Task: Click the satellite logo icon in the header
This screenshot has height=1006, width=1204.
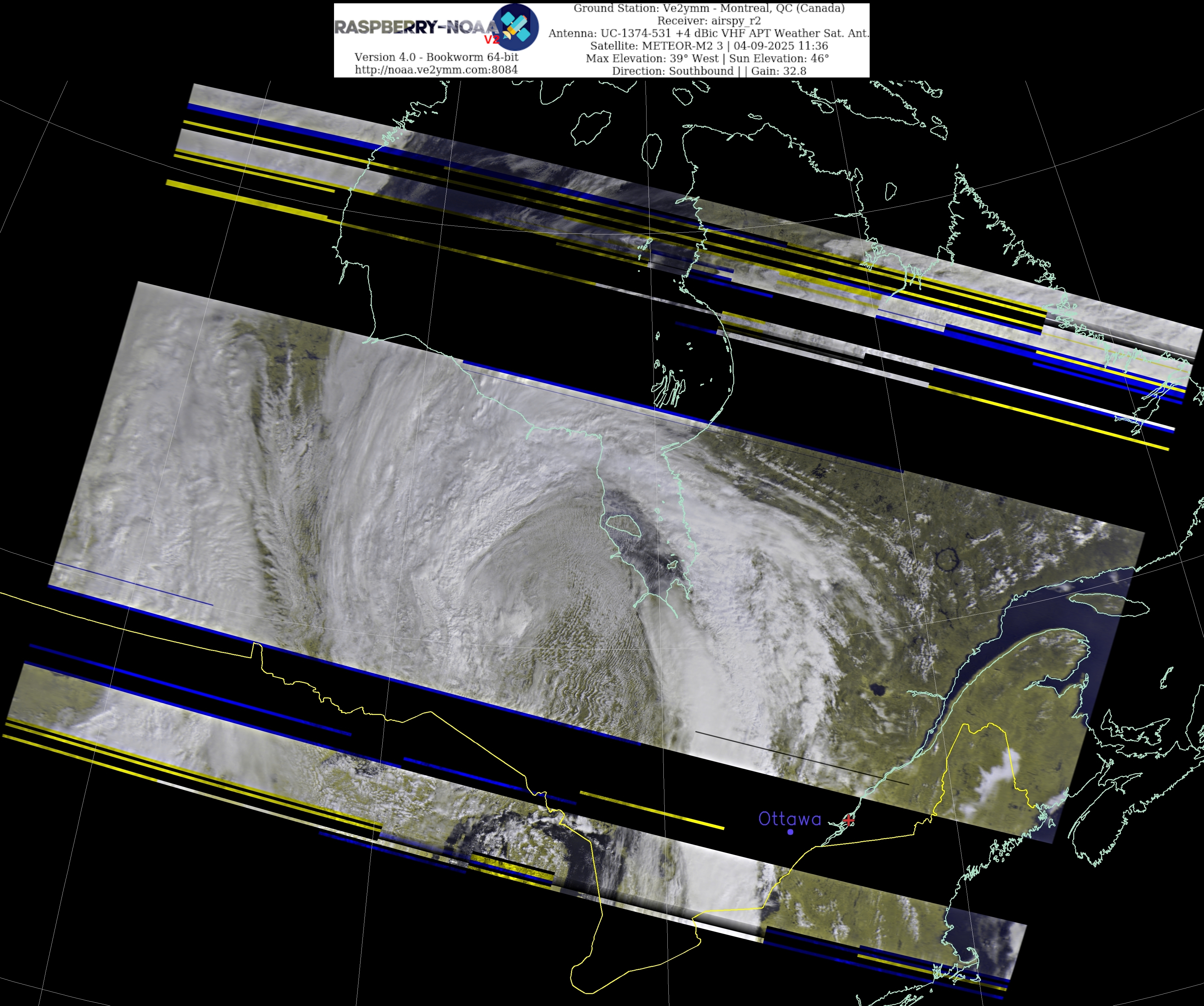Action: (516, 26)
